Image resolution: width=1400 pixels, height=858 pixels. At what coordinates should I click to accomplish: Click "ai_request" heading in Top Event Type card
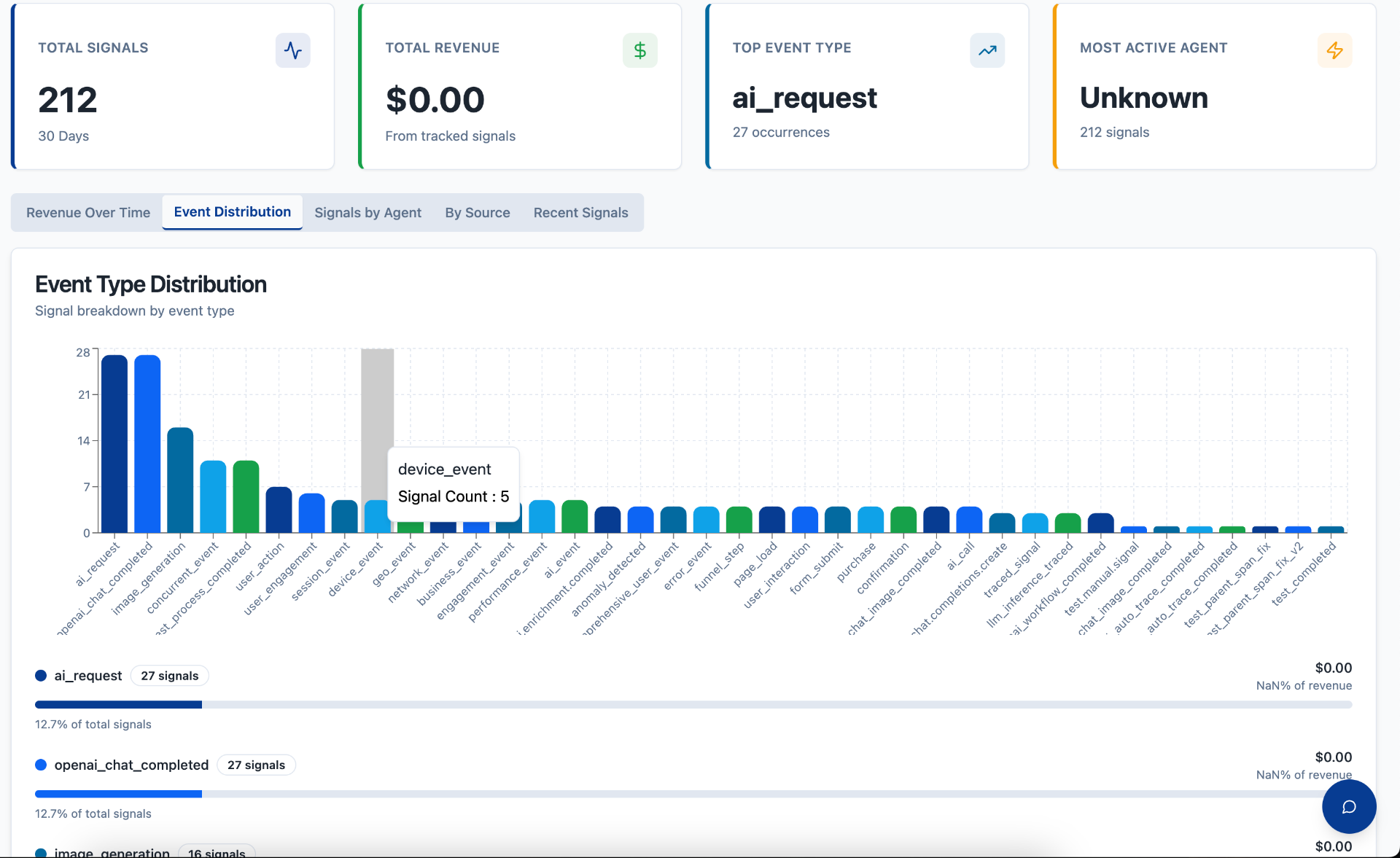click(x=805, y=98)
